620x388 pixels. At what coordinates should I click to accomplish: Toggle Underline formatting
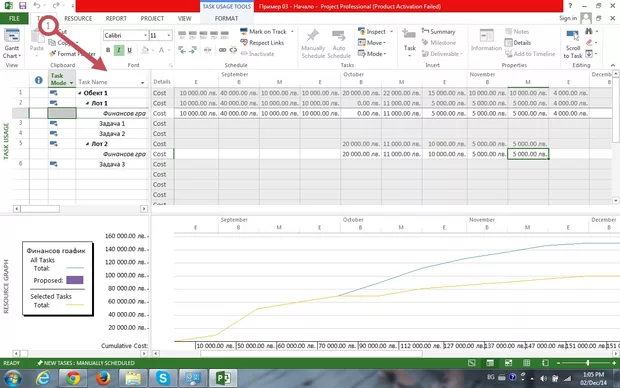coord(129,50)
